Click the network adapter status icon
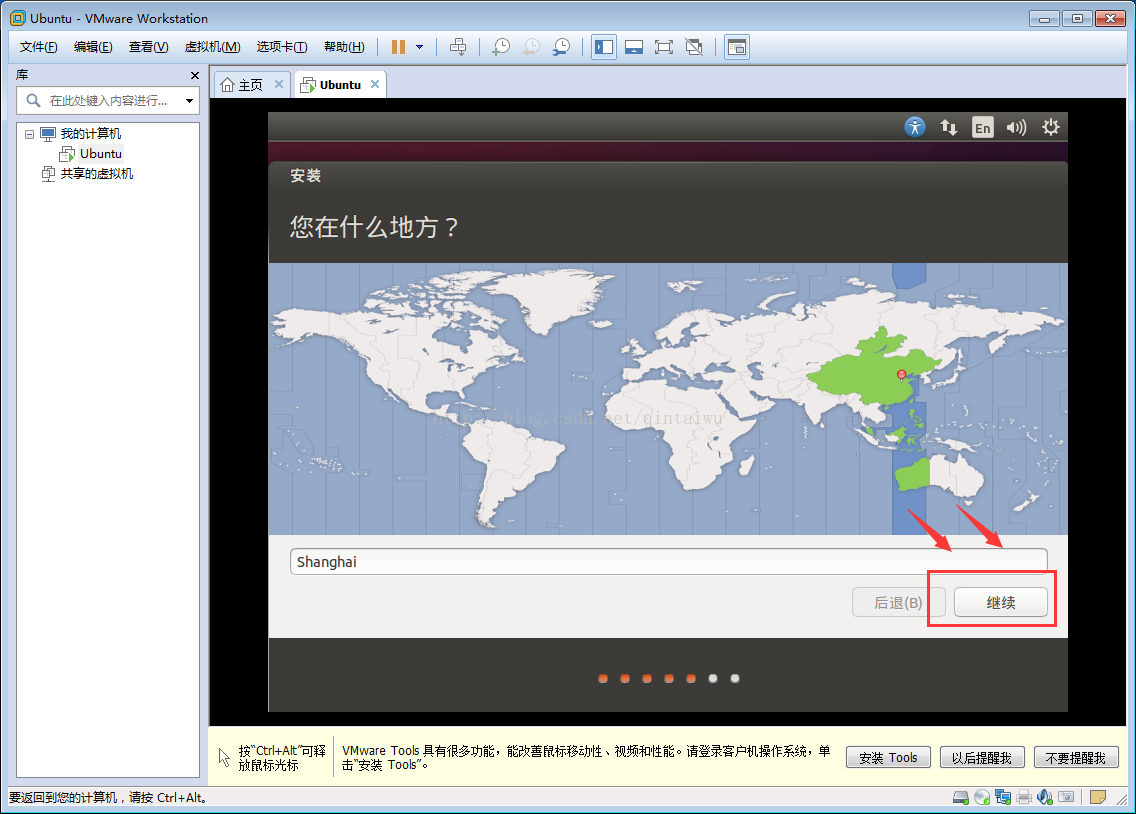This screenshot has height=814, width=1136. 1003,797
